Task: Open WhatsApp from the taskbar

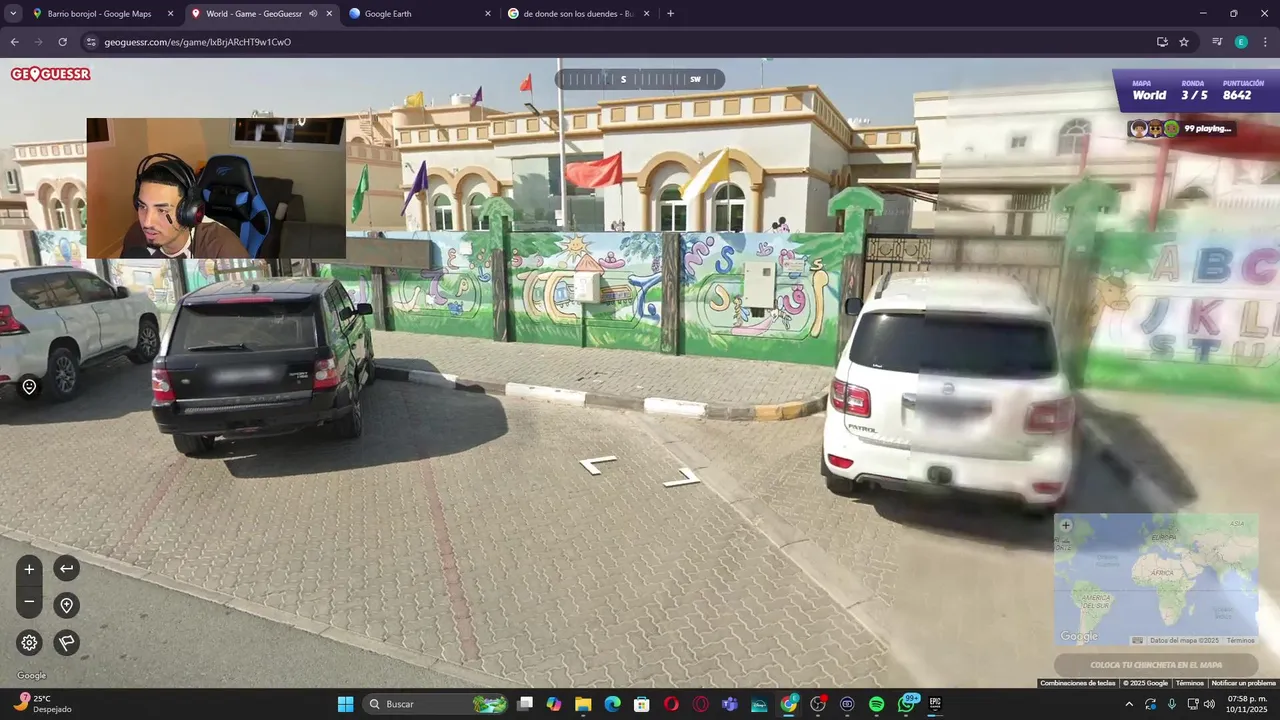Action: coord(908,704)
